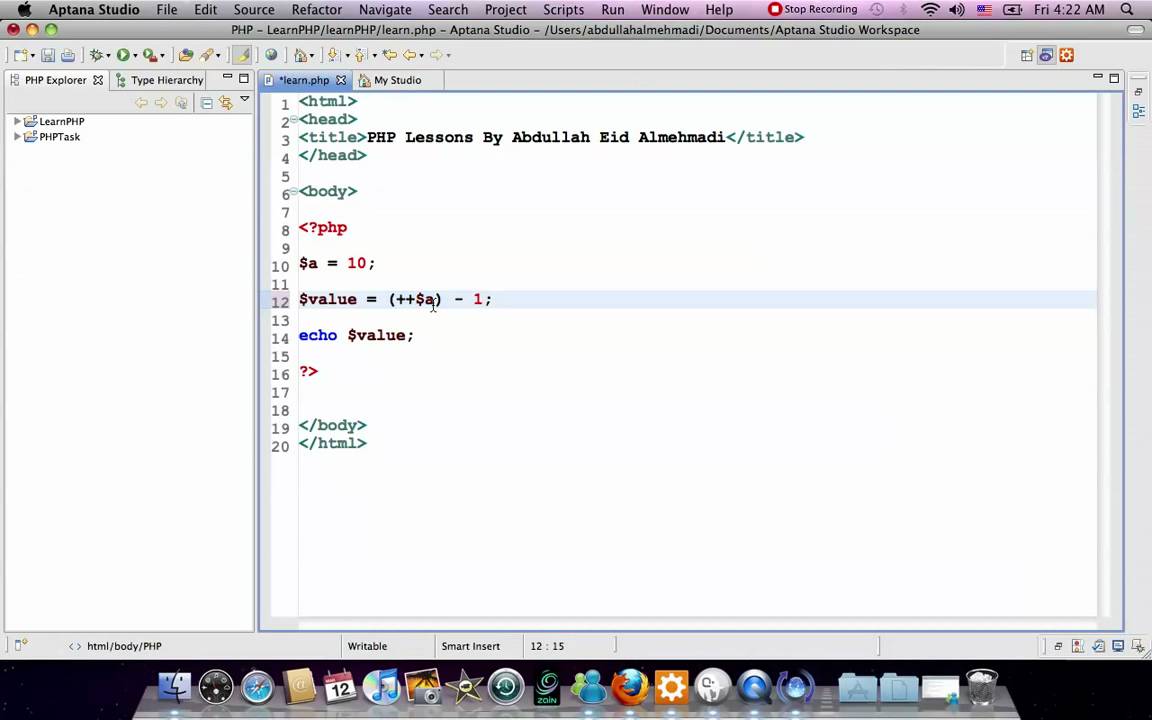1152x720 pixels.
Task: Navigate back with the yellow left arrow
Action: (x=409, y=55)
